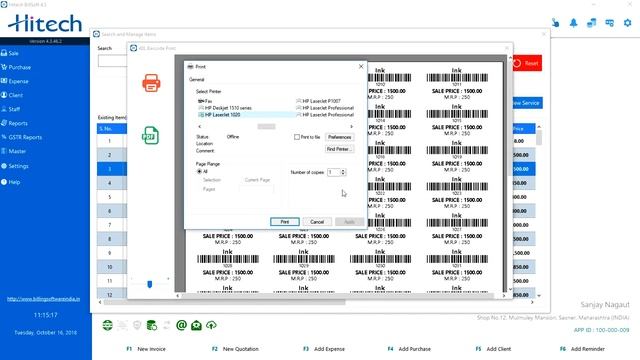
Task: Click the touch pointer icon in top header
Action: (556, 23)
